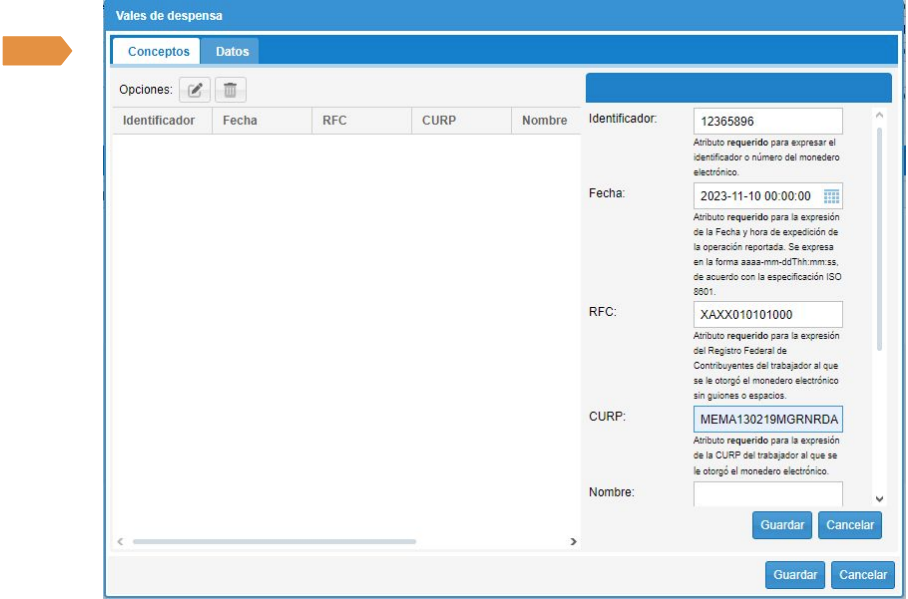Switch to the Conceptos tab

coord(158,51)
